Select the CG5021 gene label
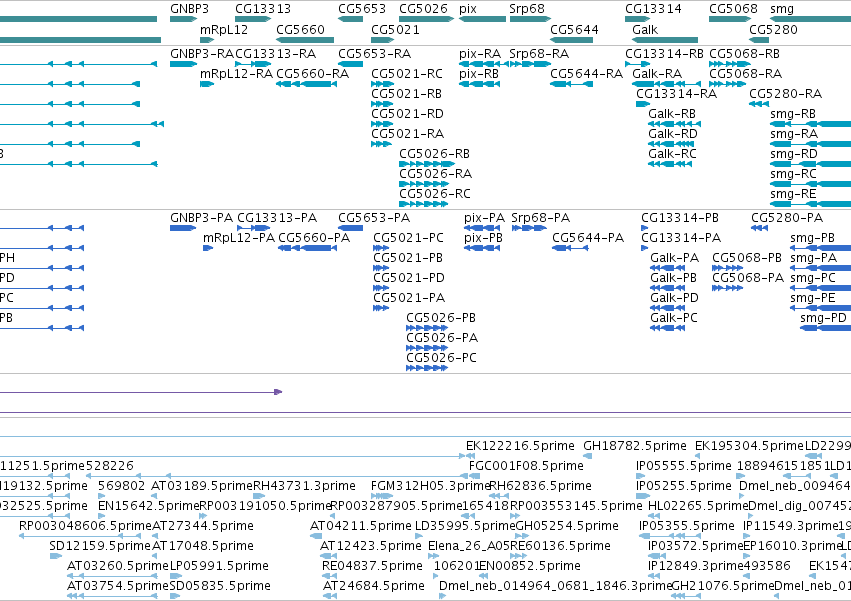851x601 pixels. 395,29
